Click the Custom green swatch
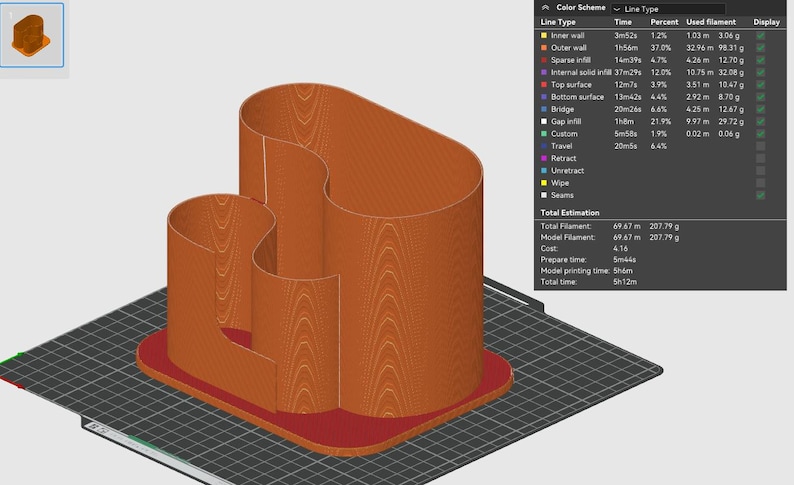Viewport: 794px width, 485px height. (544, 134)
